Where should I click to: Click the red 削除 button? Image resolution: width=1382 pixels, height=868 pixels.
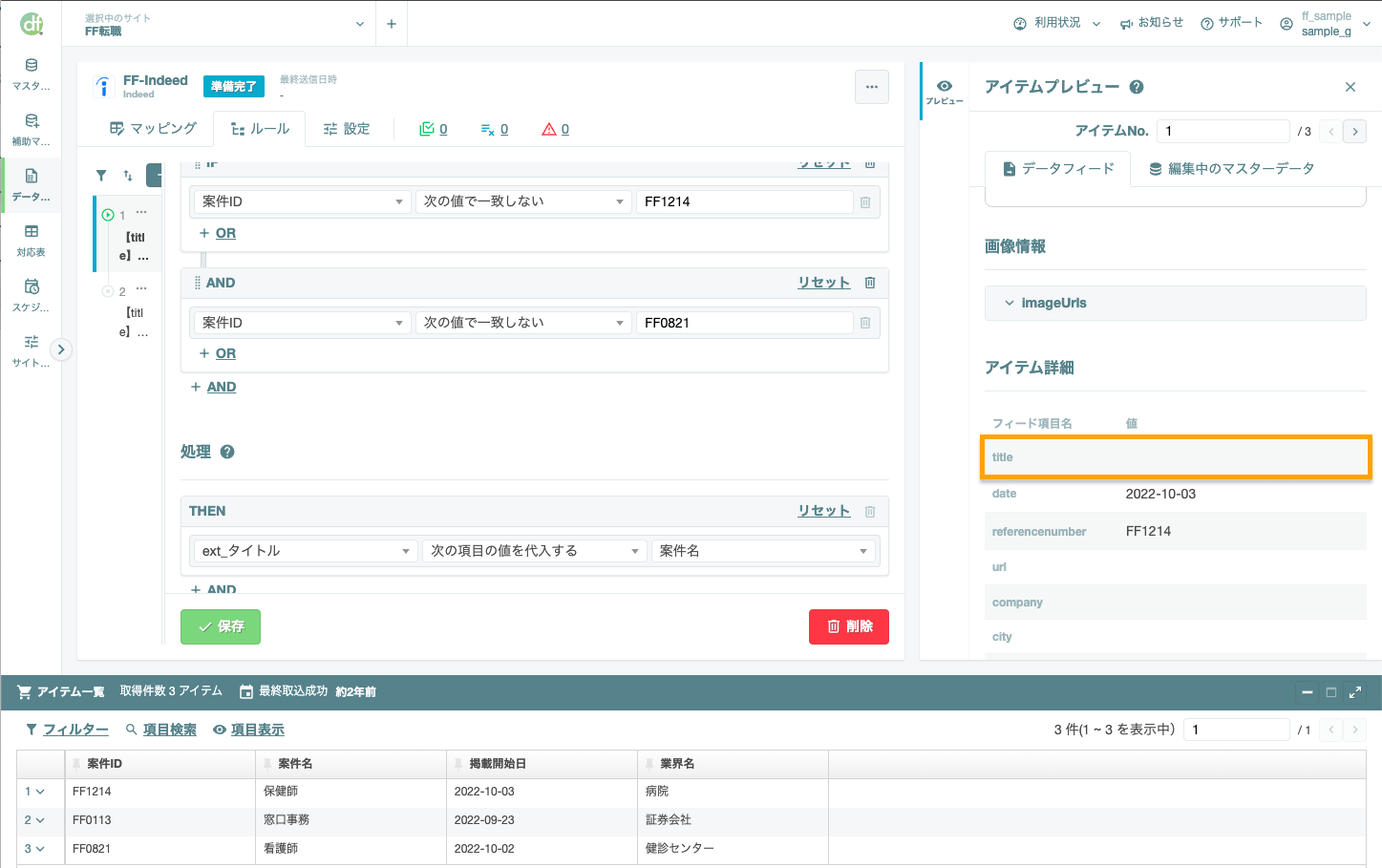point(849,626)
